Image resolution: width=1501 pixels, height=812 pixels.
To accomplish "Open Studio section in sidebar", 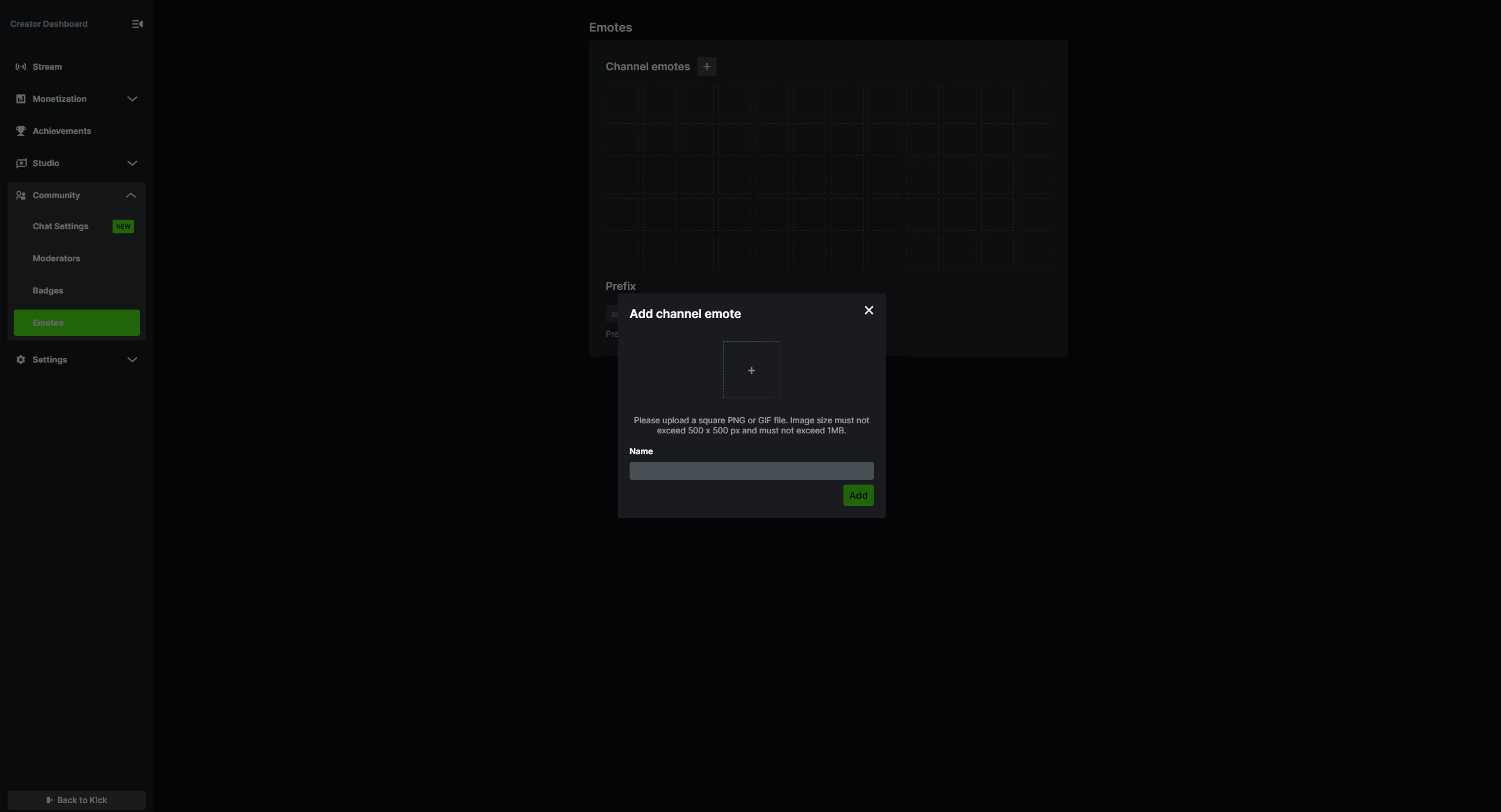I will click(76, 163).
